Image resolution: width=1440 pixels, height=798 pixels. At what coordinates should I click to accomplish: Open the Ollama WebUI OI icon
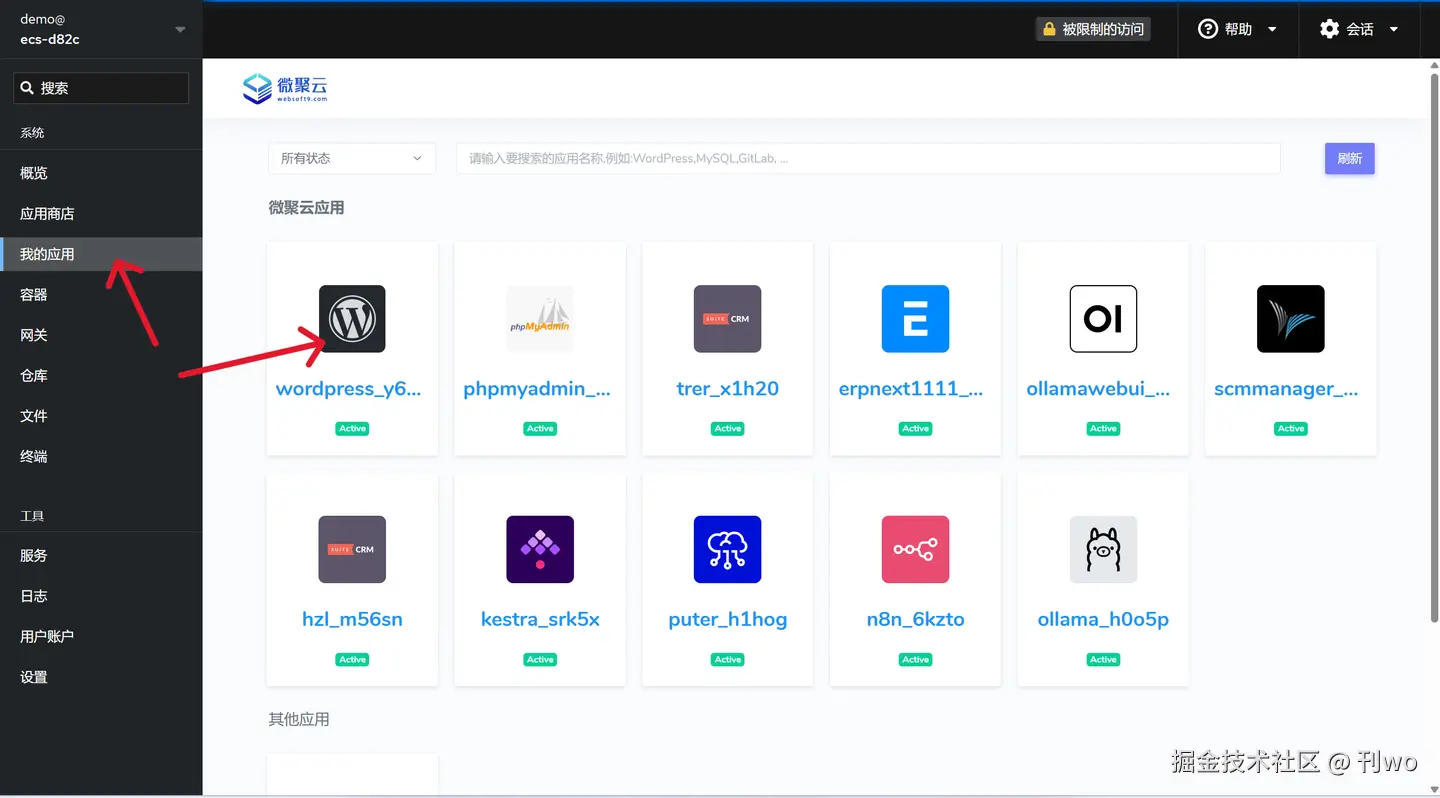(1103, 319)
